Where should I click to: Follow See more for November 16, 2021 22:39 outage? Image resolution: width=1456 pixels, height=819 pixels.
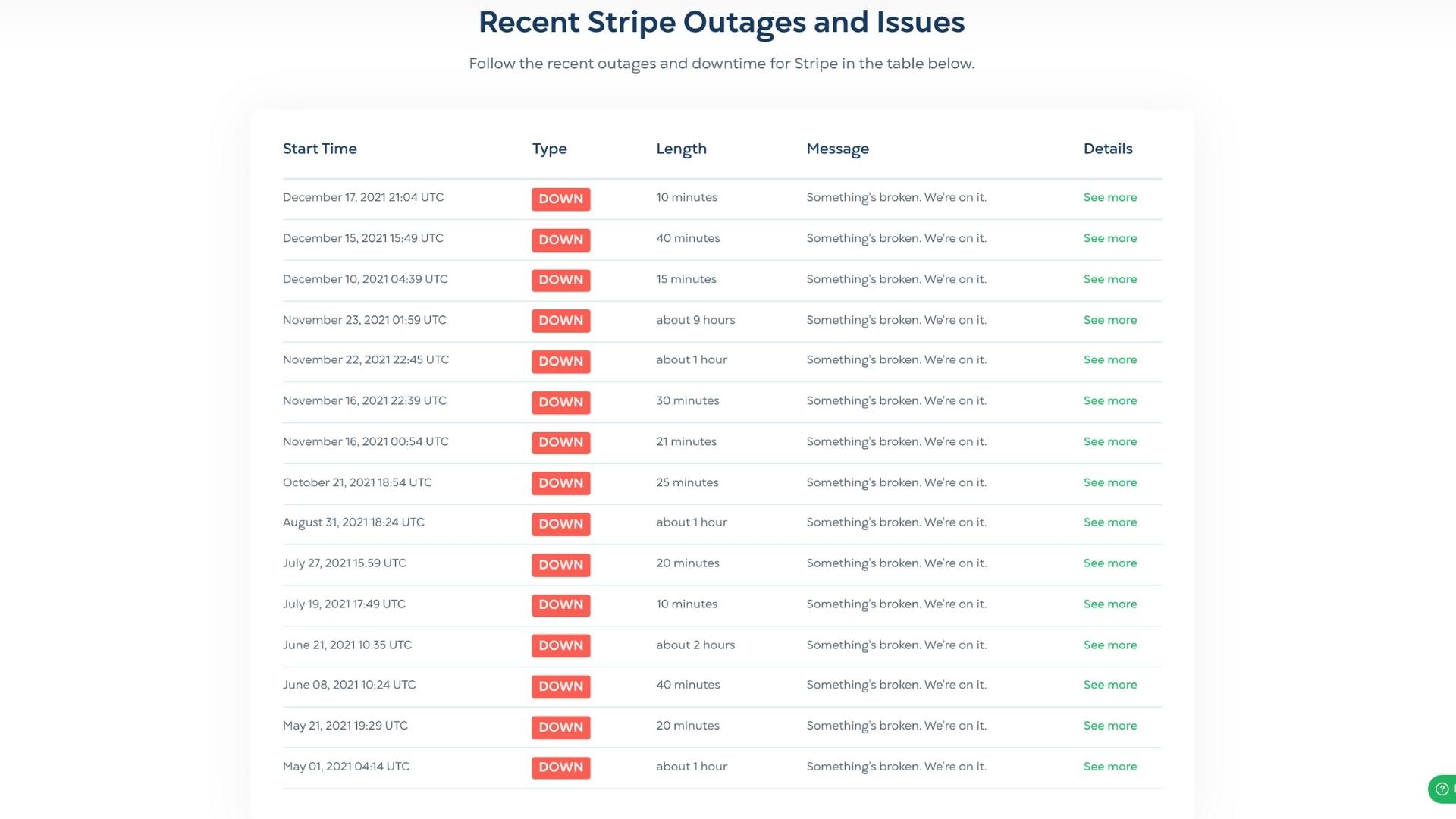pyautogui.click(x=1110, y=400)
